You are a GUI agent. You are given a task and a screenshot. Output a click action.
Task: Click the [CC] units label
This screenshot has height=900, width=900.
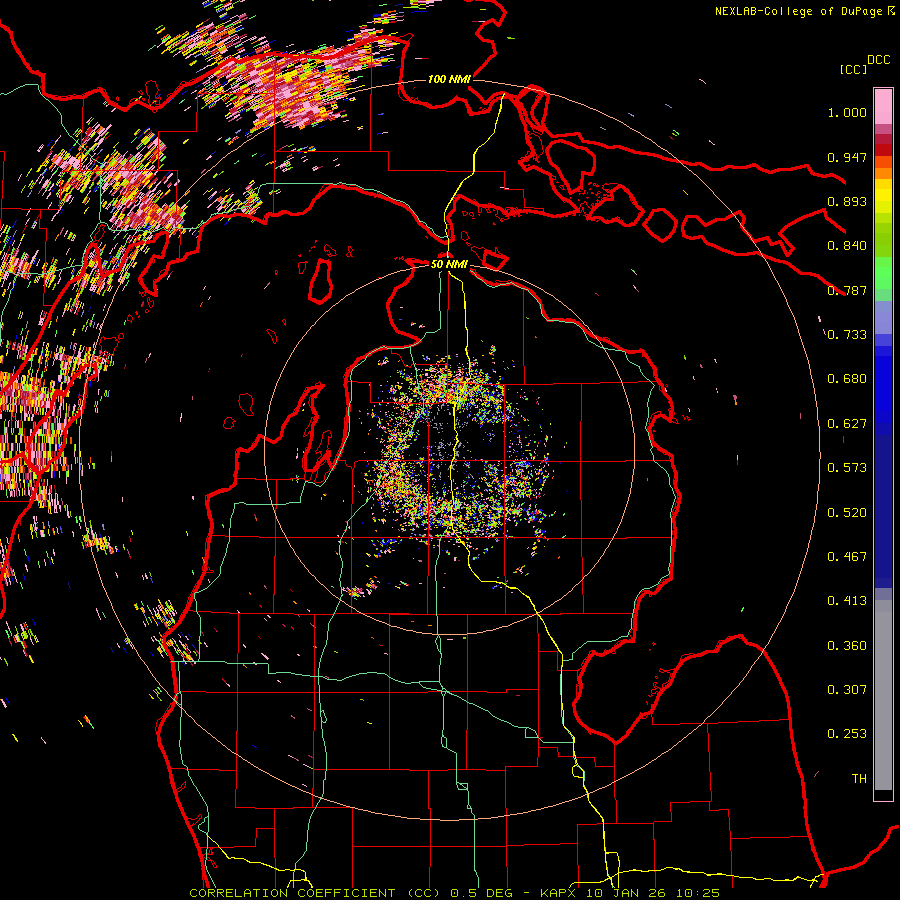coord(852,69)
